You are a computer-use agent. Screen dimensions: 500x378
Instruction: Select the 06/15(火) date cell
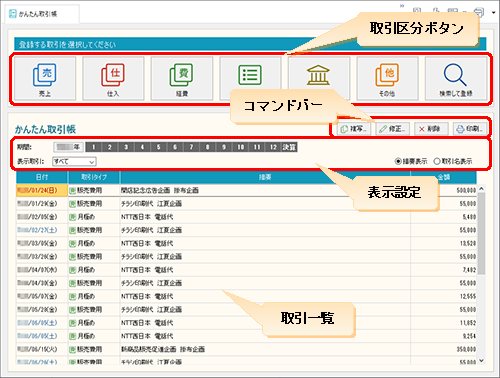click(42, 349)
